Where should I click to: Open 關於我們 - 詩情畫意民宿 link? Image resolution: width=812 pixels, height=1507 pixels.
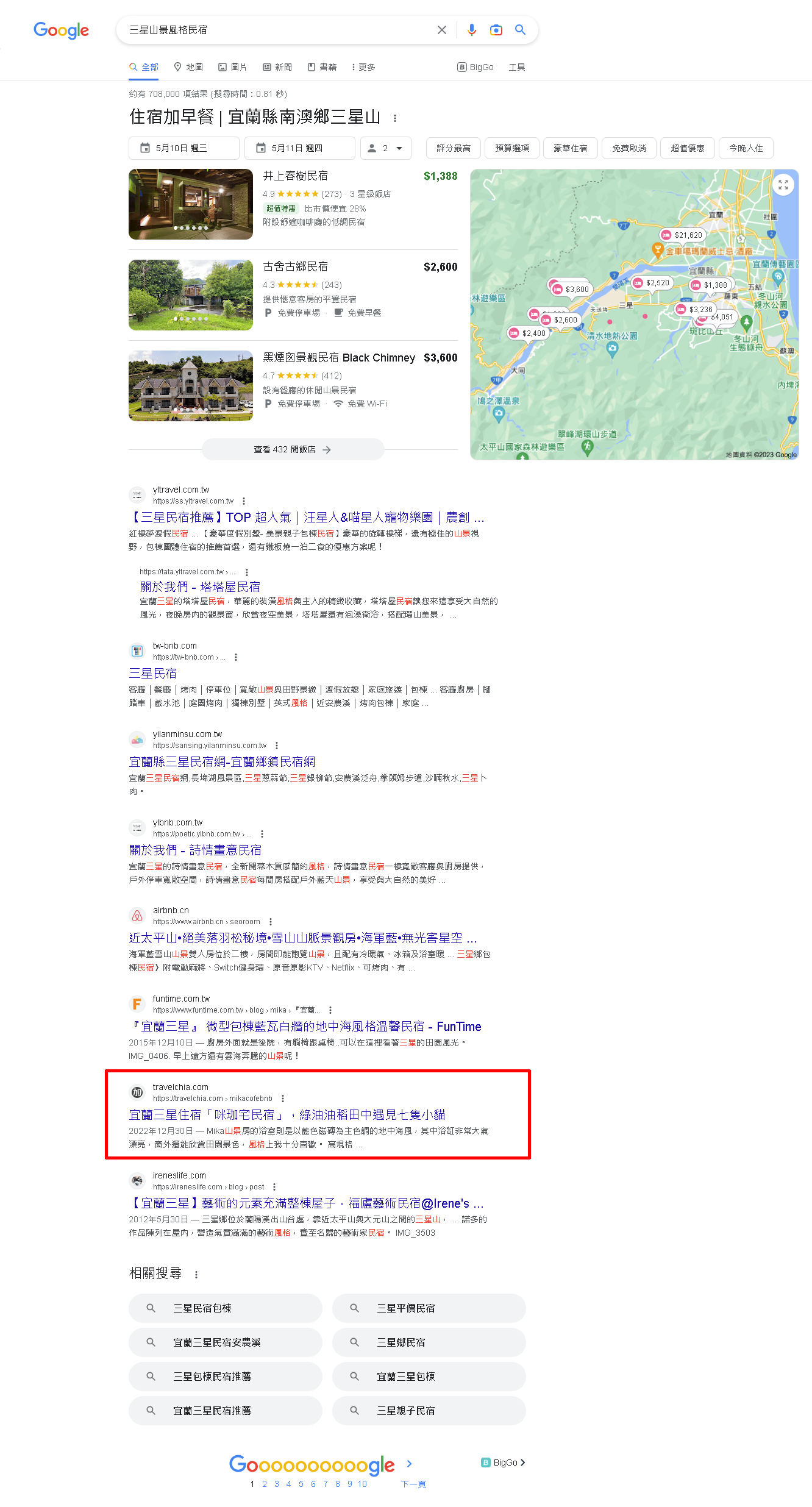[195, 850]
